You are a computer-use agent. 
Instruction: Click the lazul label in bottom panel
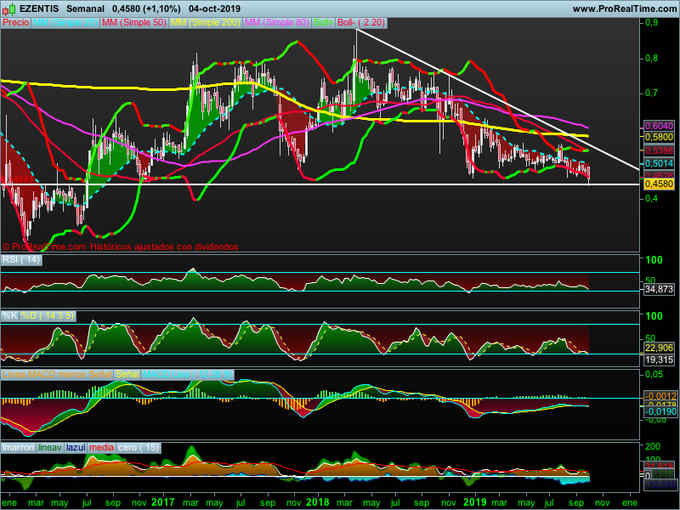pyautogui.click(x=76, y=447)
